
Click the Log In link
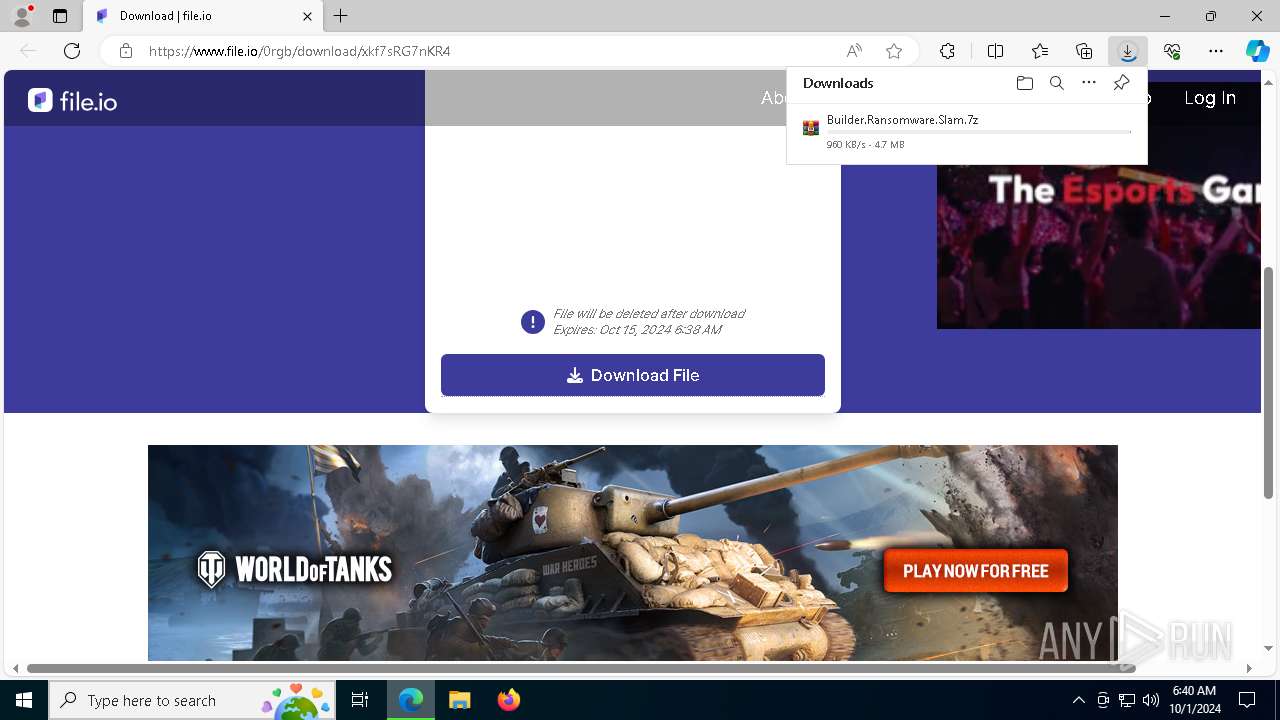click(x=1210, y=98)
